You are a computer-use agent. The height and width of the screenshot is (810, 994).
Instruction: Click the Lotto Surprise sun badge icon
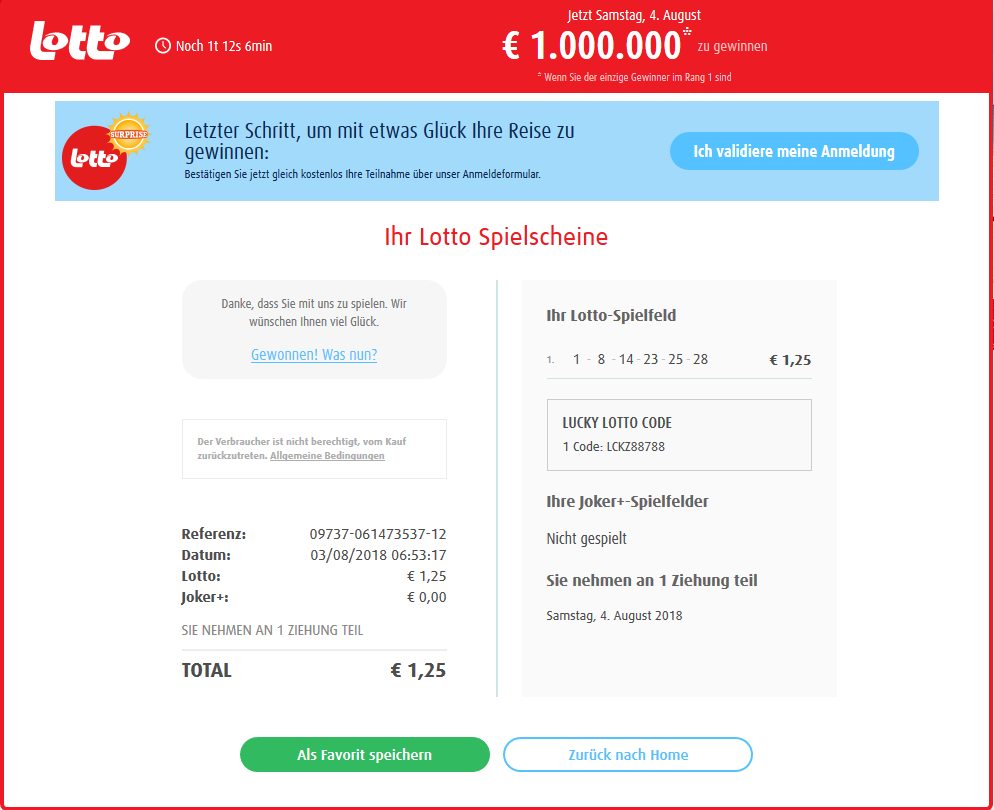point(128,134)
